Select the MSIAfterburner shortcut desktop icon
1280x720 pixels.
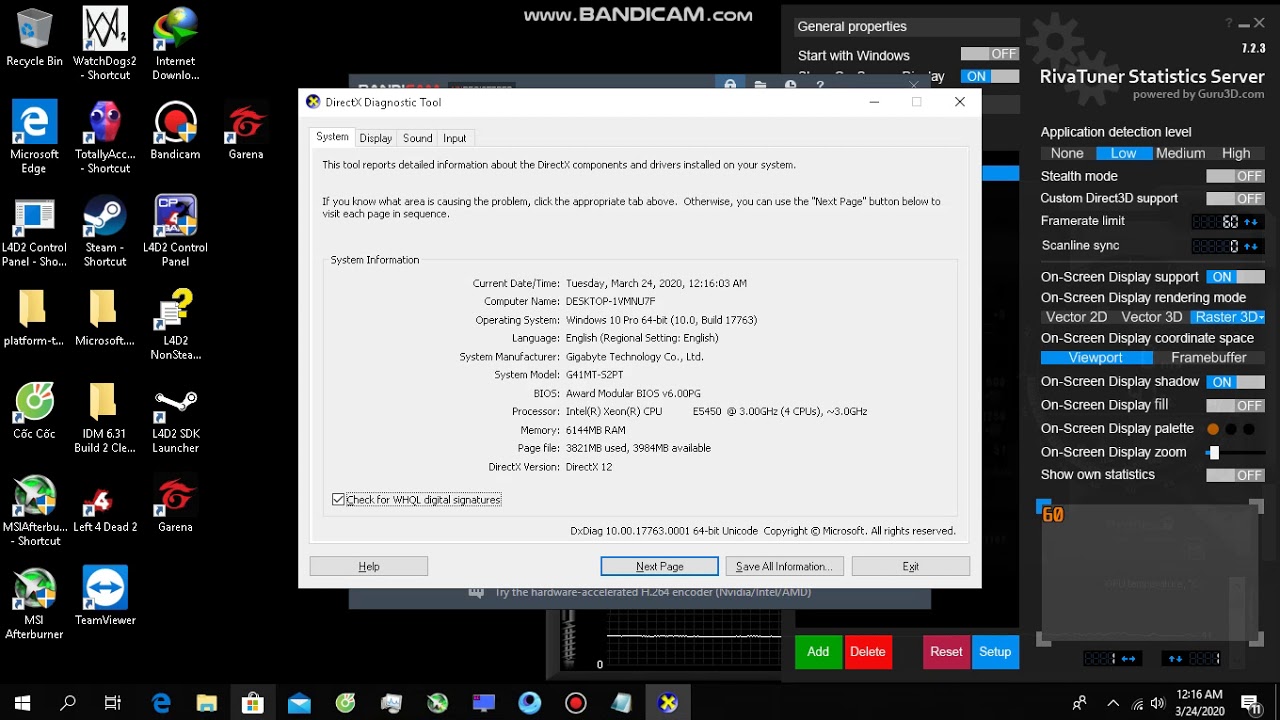tap(34, 511)
